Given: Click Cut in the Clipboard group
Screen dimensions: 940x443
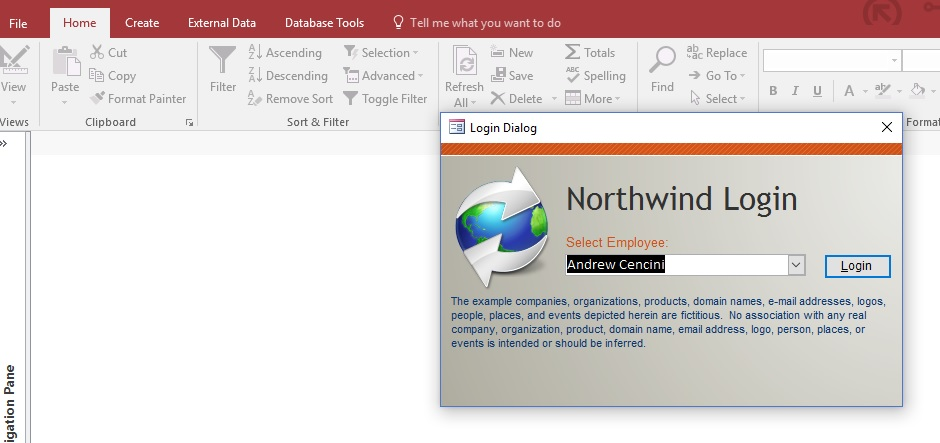Looking at the screenshot, I should [x=109, y=53].
